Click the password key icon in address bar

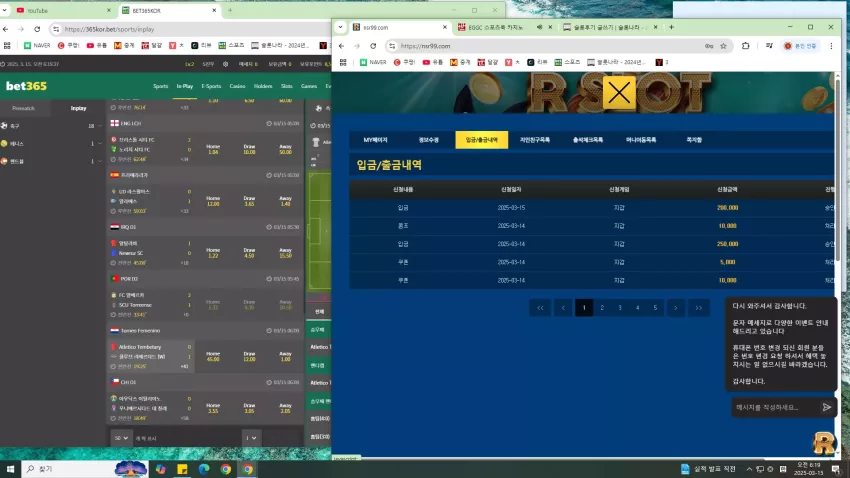click(x=709, y=46)
